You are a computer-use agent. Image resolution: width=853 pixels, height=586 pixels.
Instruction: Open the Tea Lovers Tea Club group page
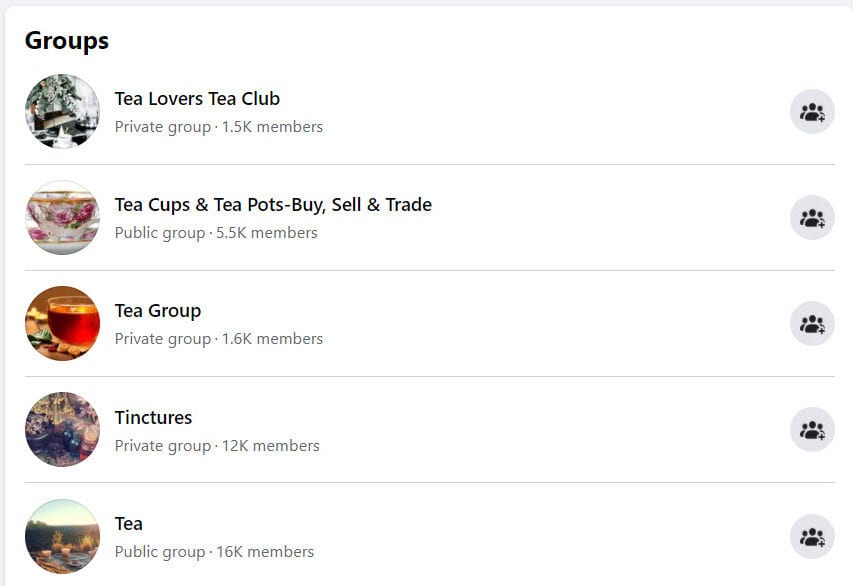(196, 98)
